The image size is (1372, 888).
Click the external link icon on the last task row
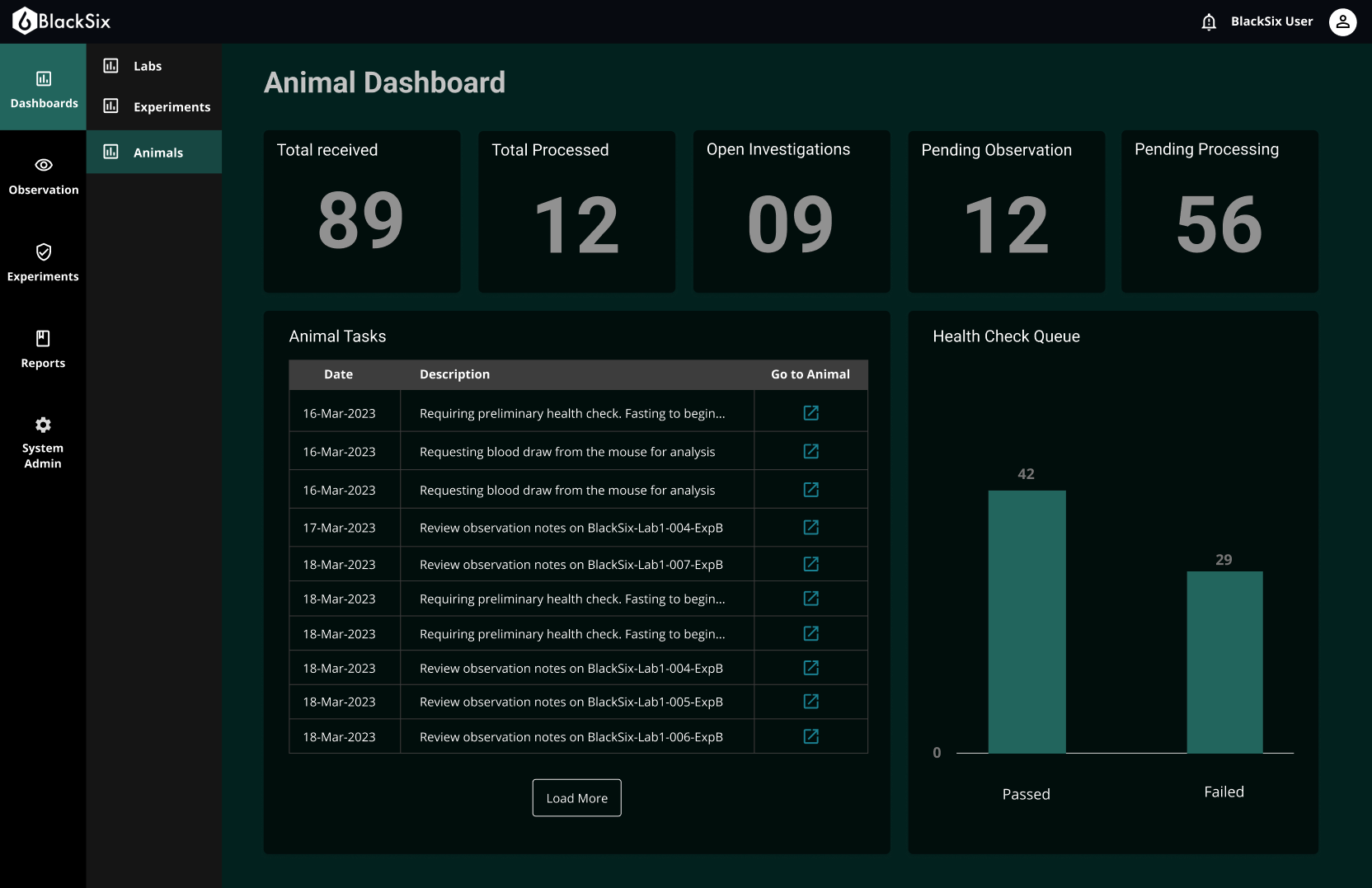pos(811,736)
